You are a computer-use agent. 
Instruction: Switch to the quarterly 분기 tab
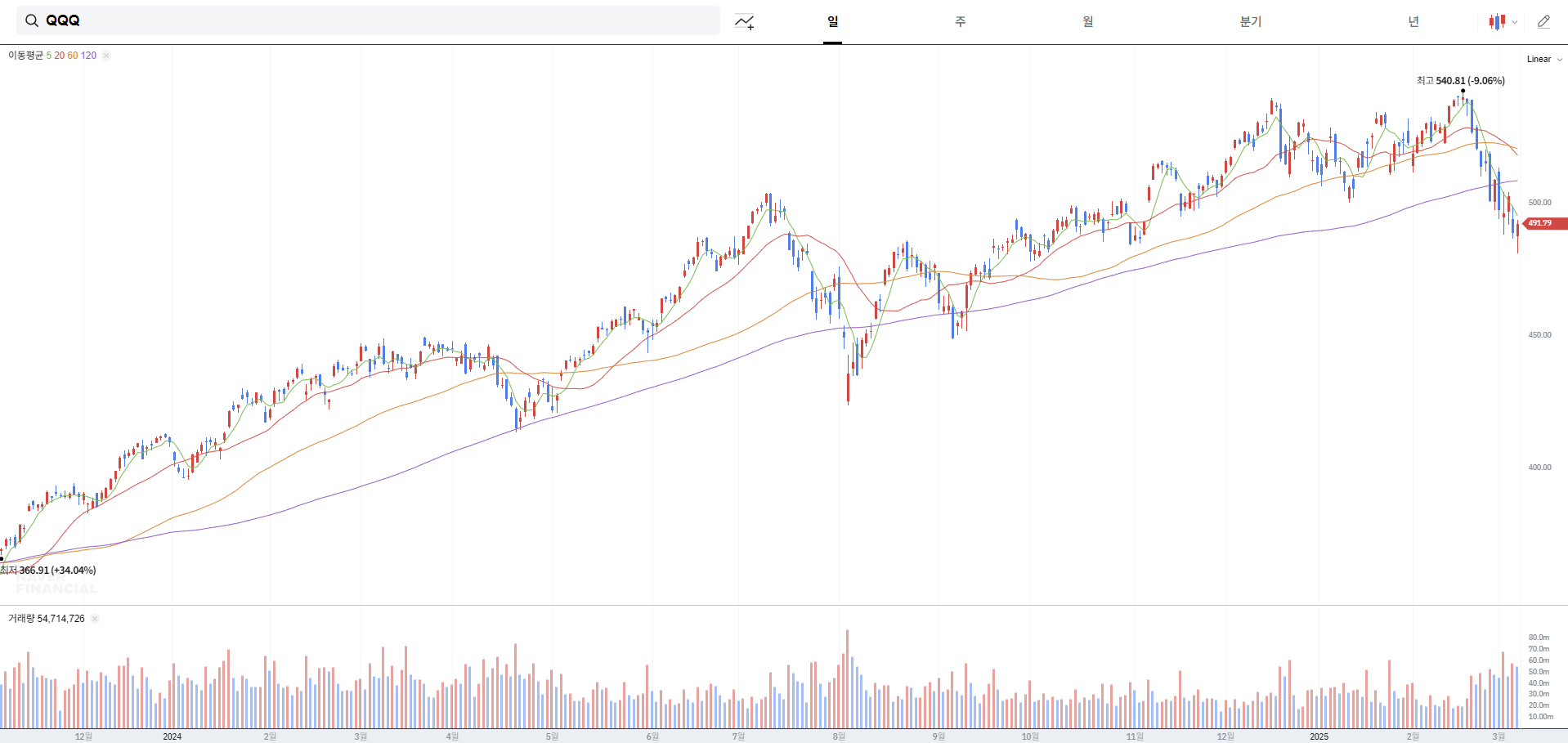(x=1251, y=21)
